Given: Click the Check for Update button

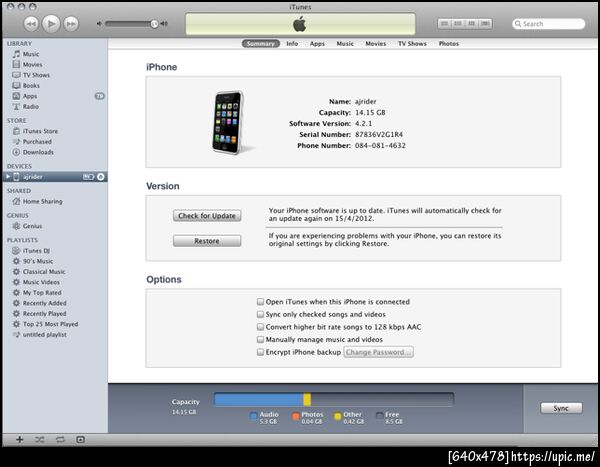Looking at the screenshot, I should [207, 216].
